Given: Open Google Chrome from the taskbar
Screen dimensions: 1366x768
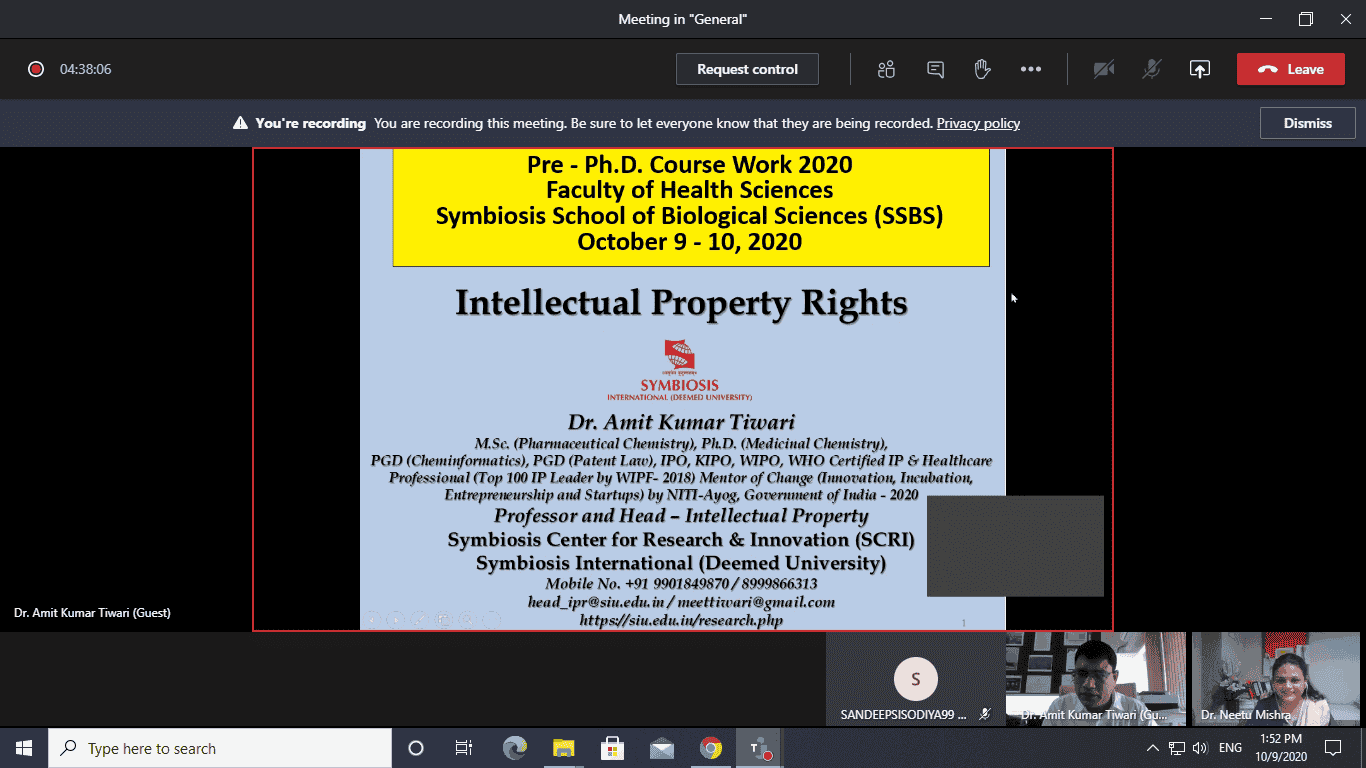Looking at the screenshot, I should click(710, 748).
